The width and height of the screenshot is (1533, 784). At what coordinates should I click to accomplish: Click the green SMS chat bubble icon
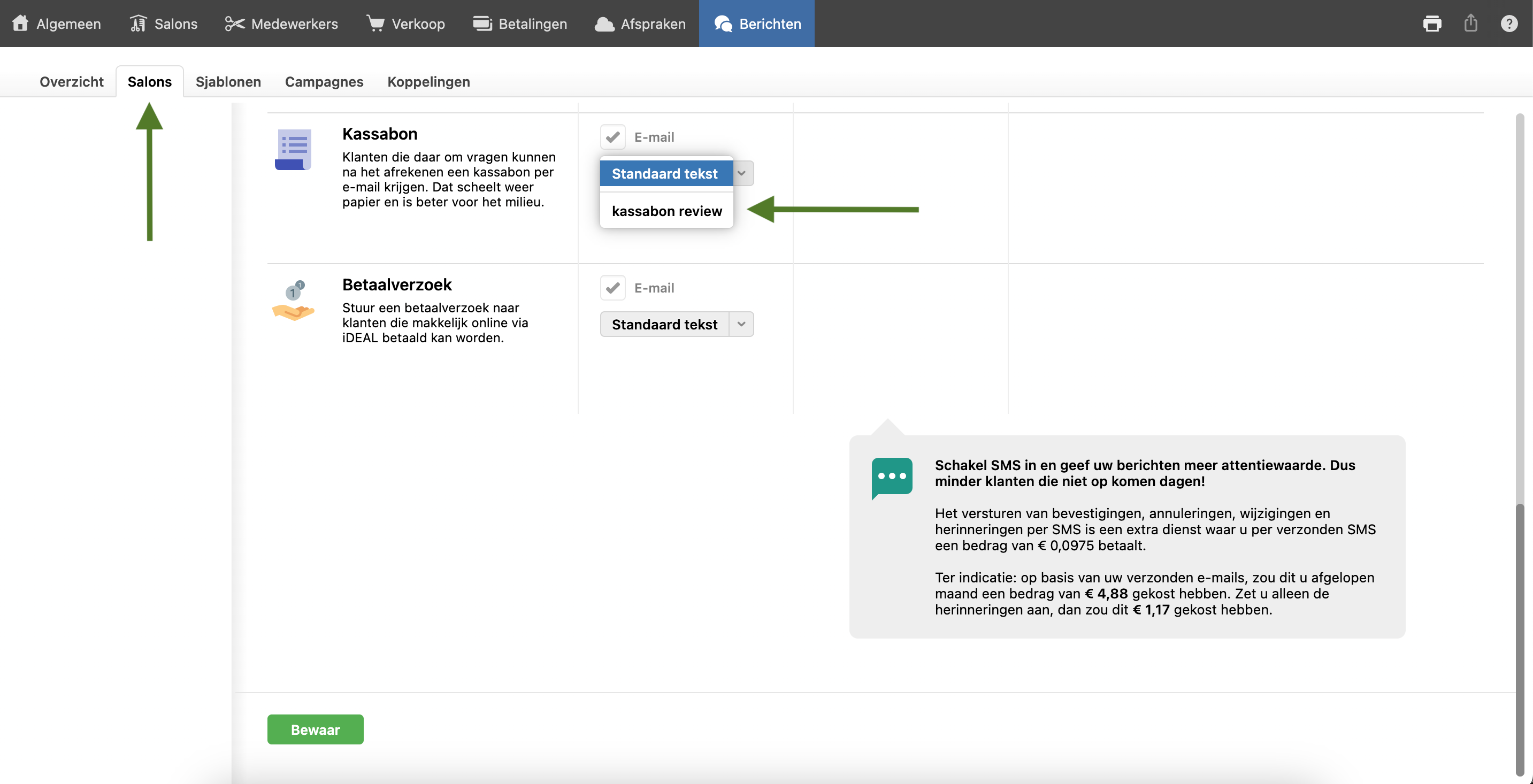pyautogui.click(x=892, y=477)
